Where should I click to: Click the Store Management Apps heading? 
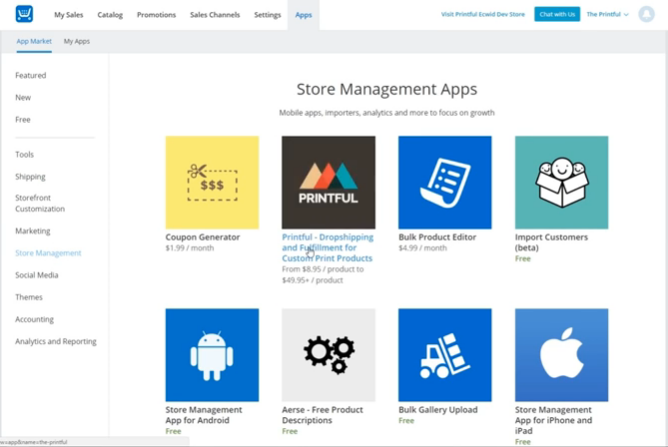click(387, 89)
